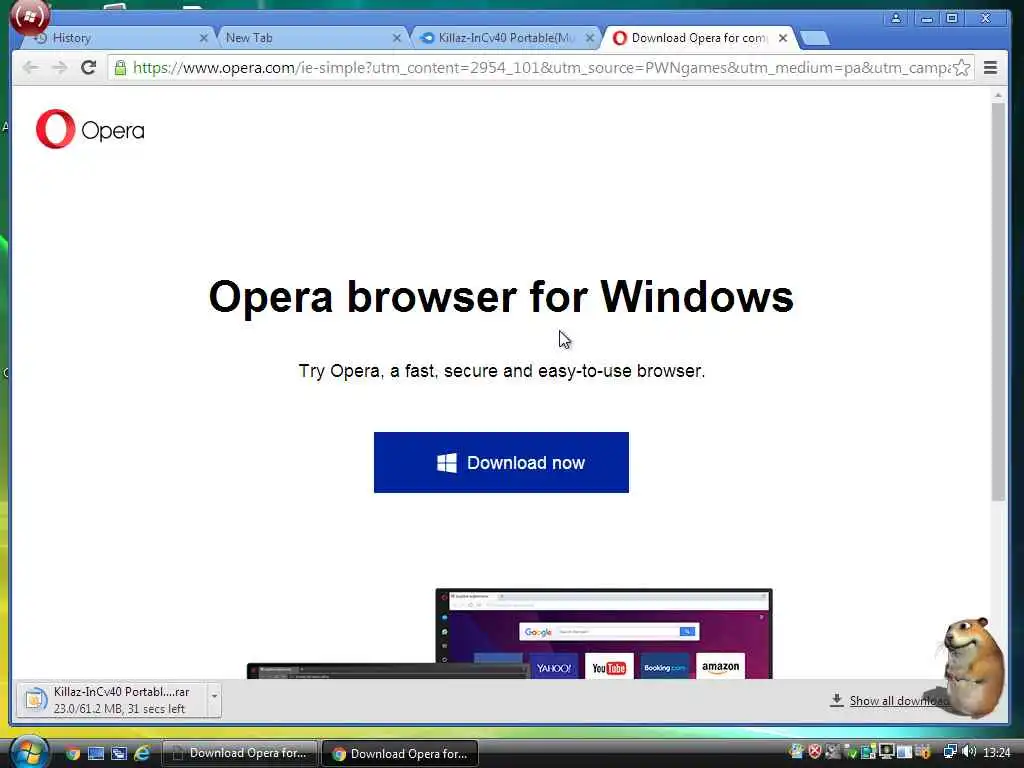Click the Windows logo inside Download now button

(x=447, y=462)
